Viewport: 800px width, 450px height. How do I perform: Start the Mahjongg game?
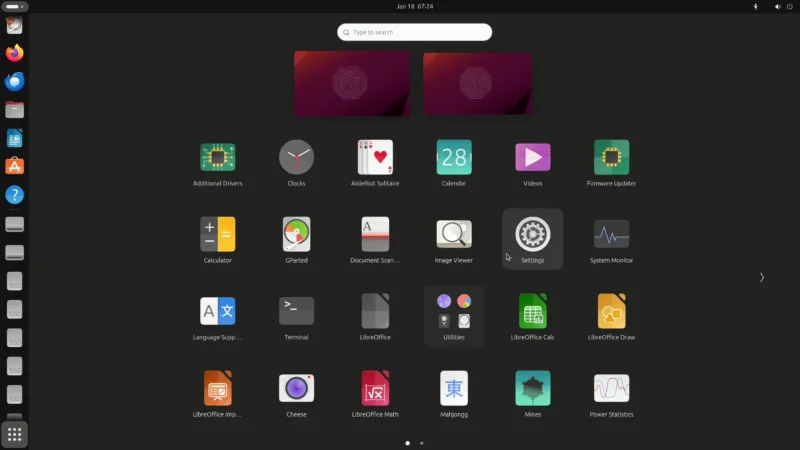[x=454, y=388]
